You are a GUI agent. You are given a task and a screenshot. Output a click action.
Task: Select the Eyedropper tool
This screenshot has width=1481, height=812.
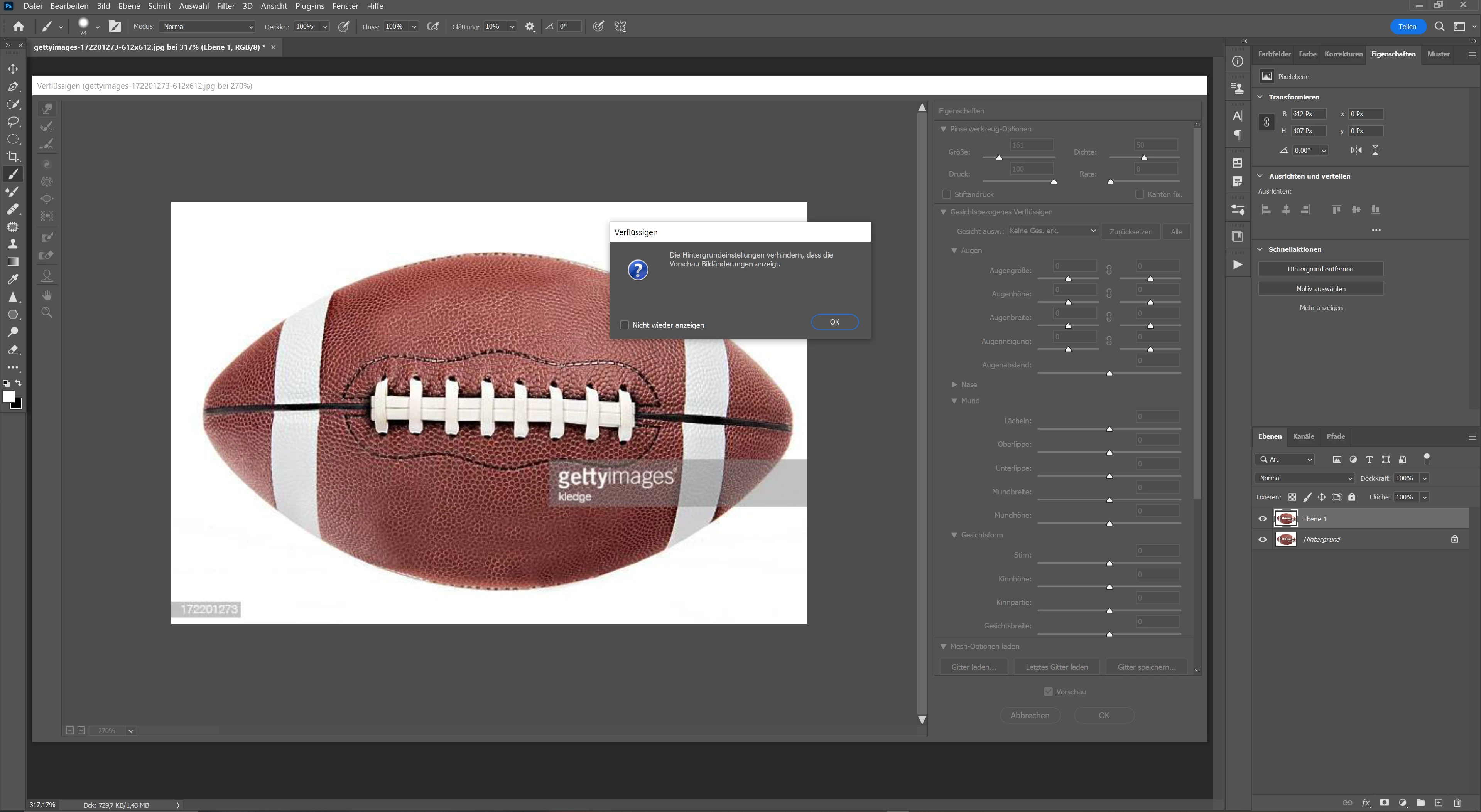[13, 279]
